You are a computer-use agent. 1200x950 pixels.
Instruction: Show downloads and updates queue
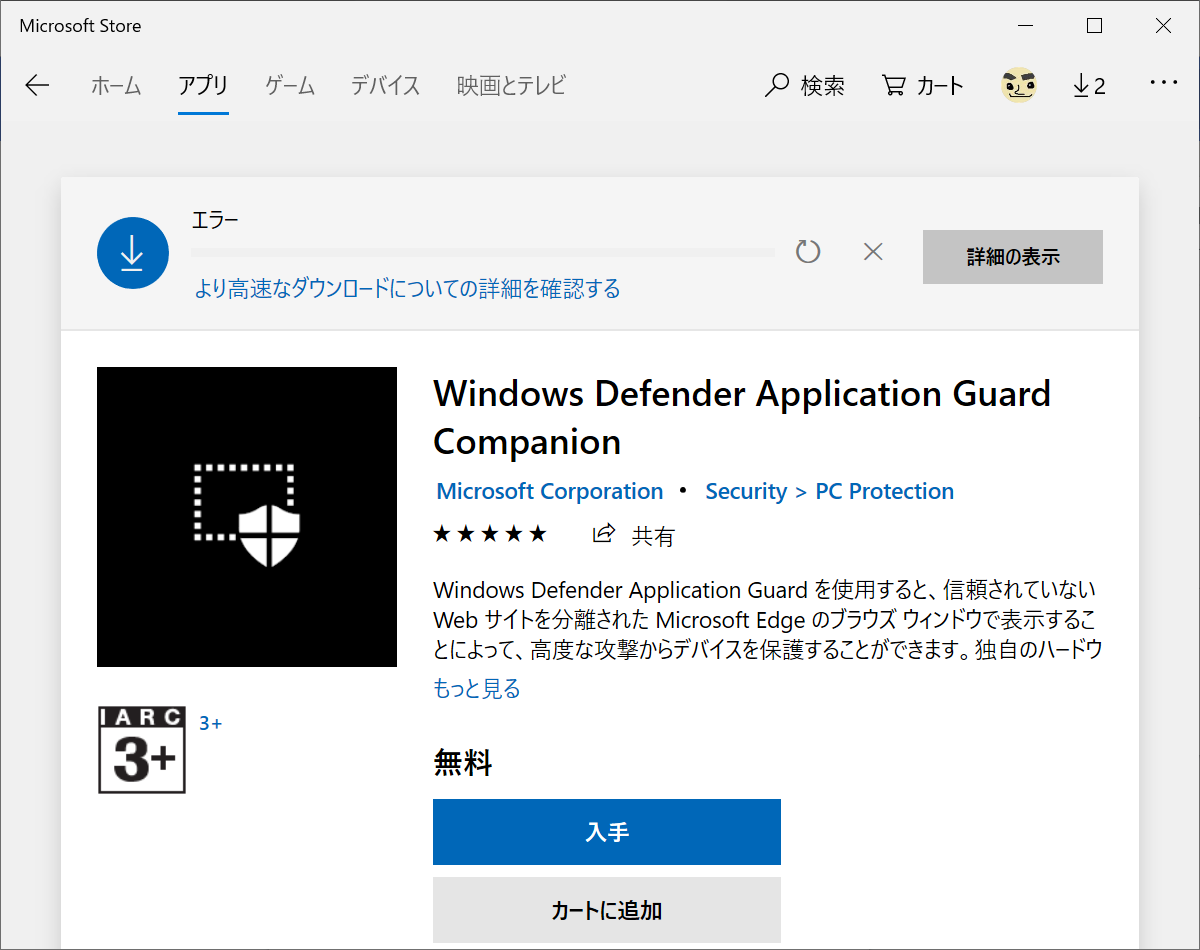tap(1089, 86)
